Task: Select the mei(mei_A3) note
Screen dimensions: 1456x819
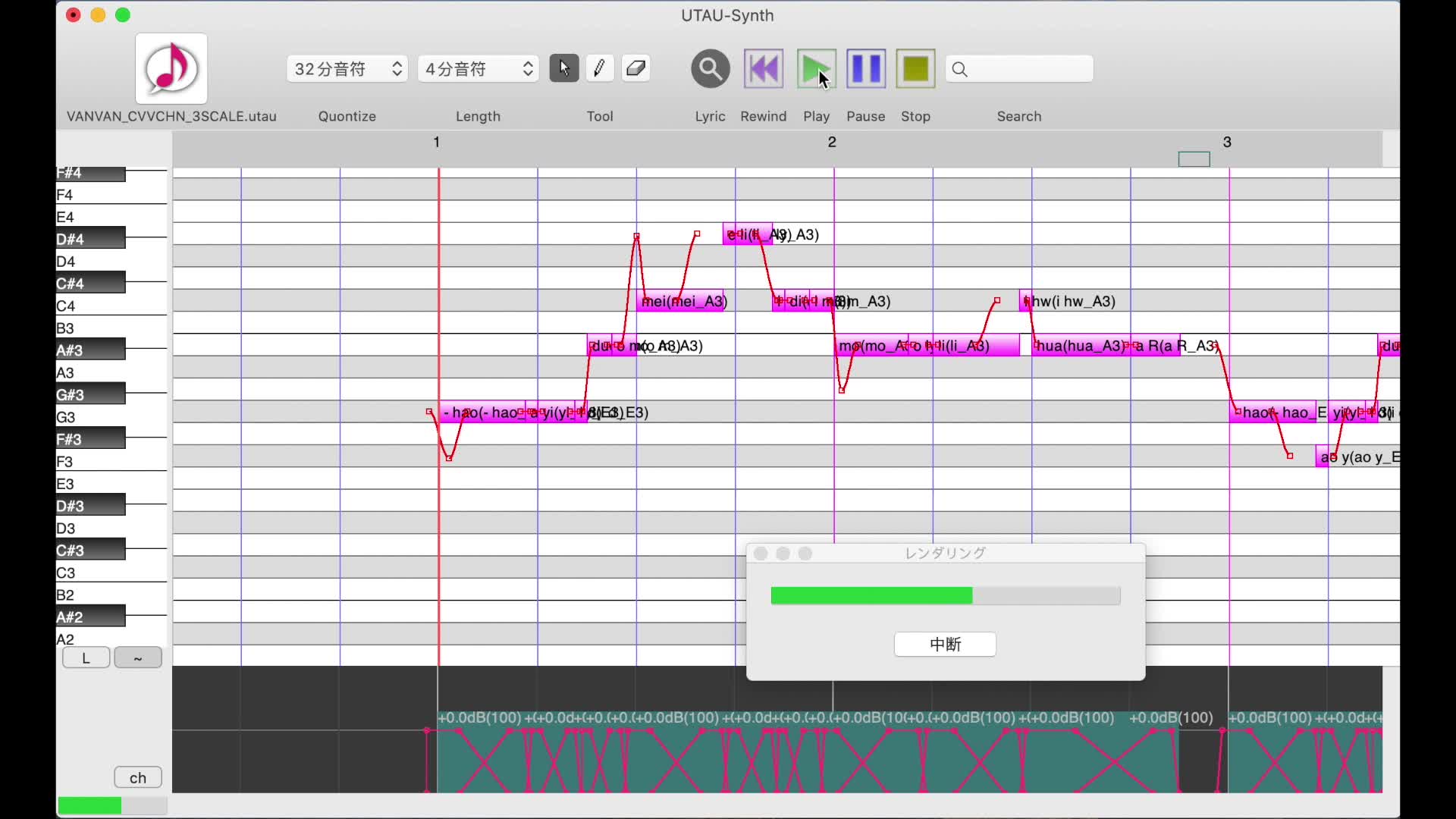Action: coord(680,301)
